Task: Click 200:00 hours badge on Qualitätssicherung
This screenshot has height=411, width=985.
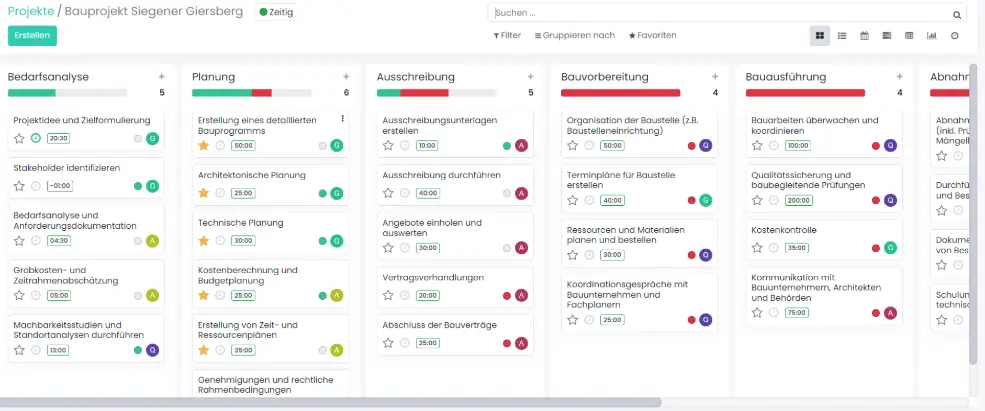Action: coord(797,200)
